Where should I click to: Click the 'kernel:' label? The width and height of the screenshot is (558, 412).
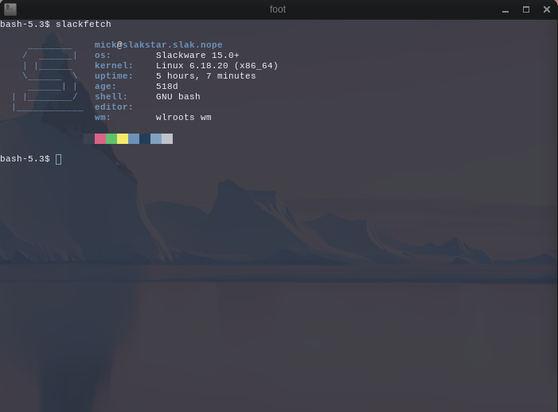pyautogui.click(x=114, y=65)
